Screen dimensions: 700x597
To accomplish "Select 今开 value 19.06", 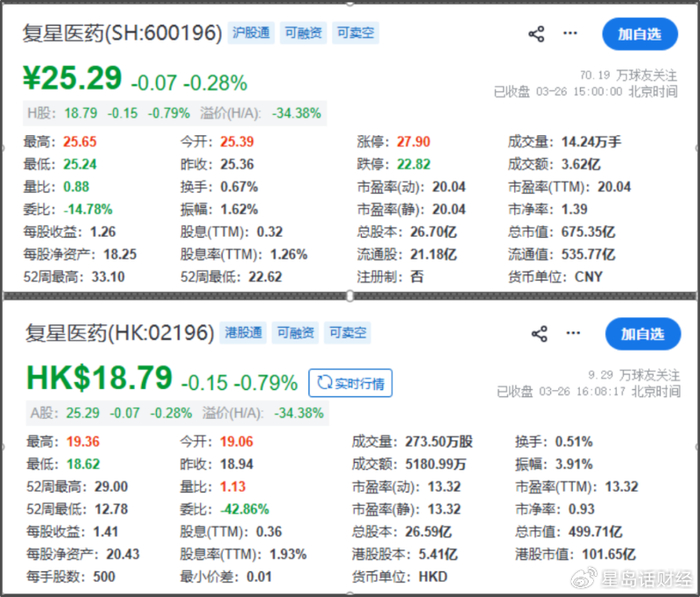I will (x=237, y=442).
